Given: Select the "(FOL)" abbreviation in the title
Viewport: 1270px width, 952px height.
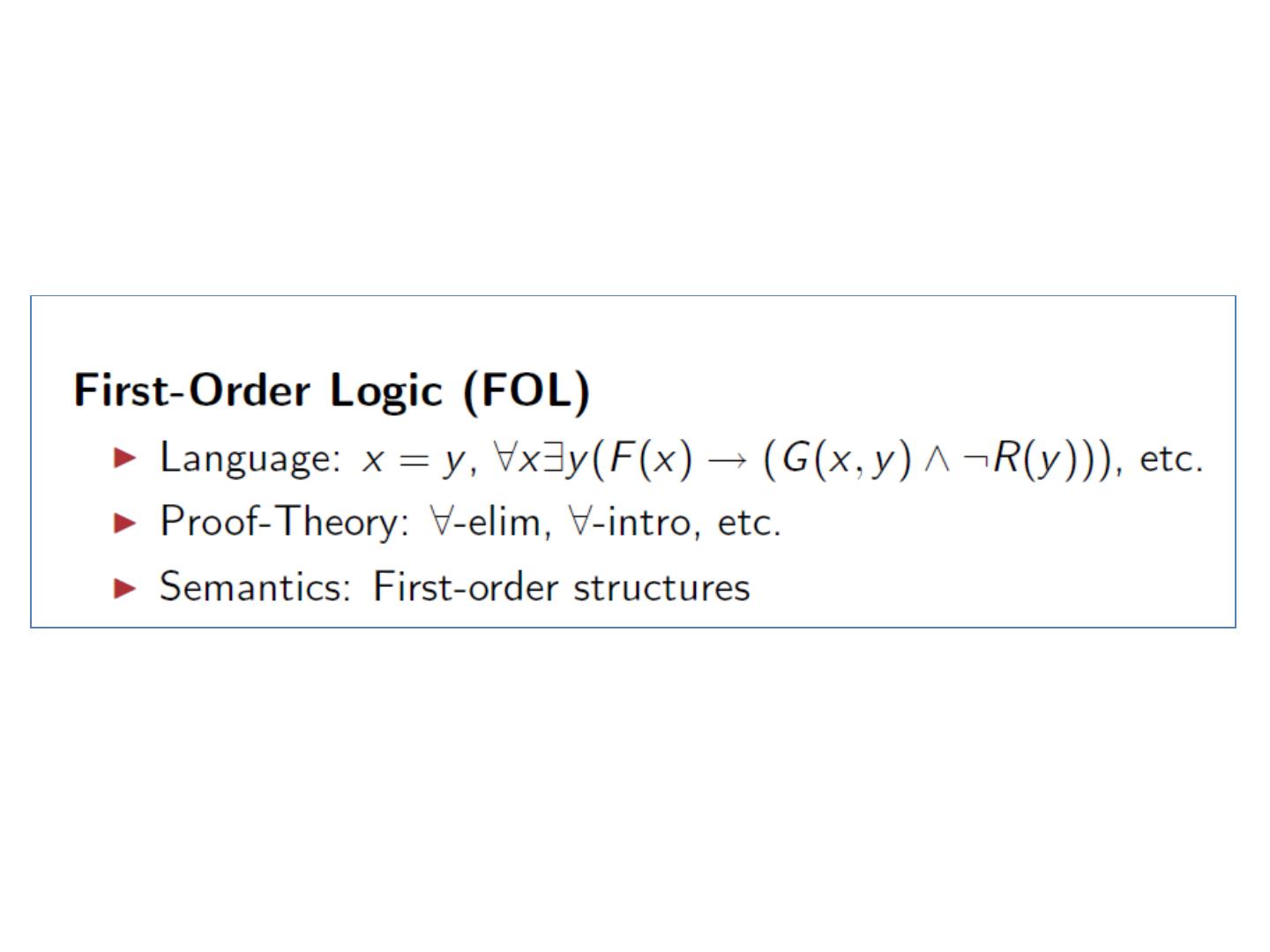Looking at the screenshot, I should point(527,390).
